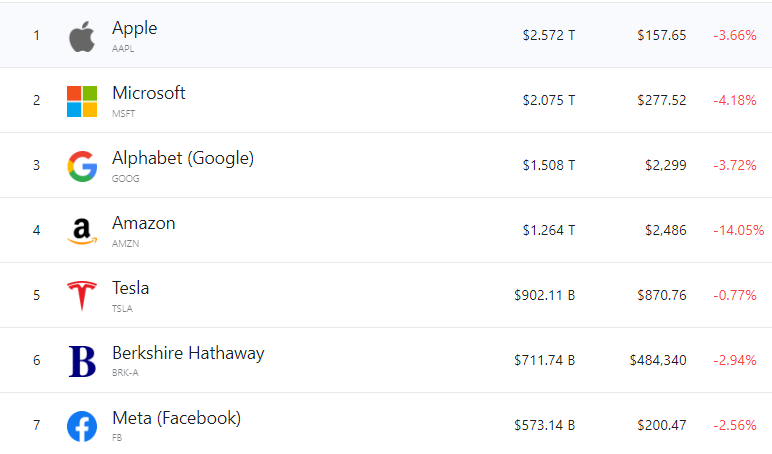Click Microsoft's $277.52 share price

661,101
